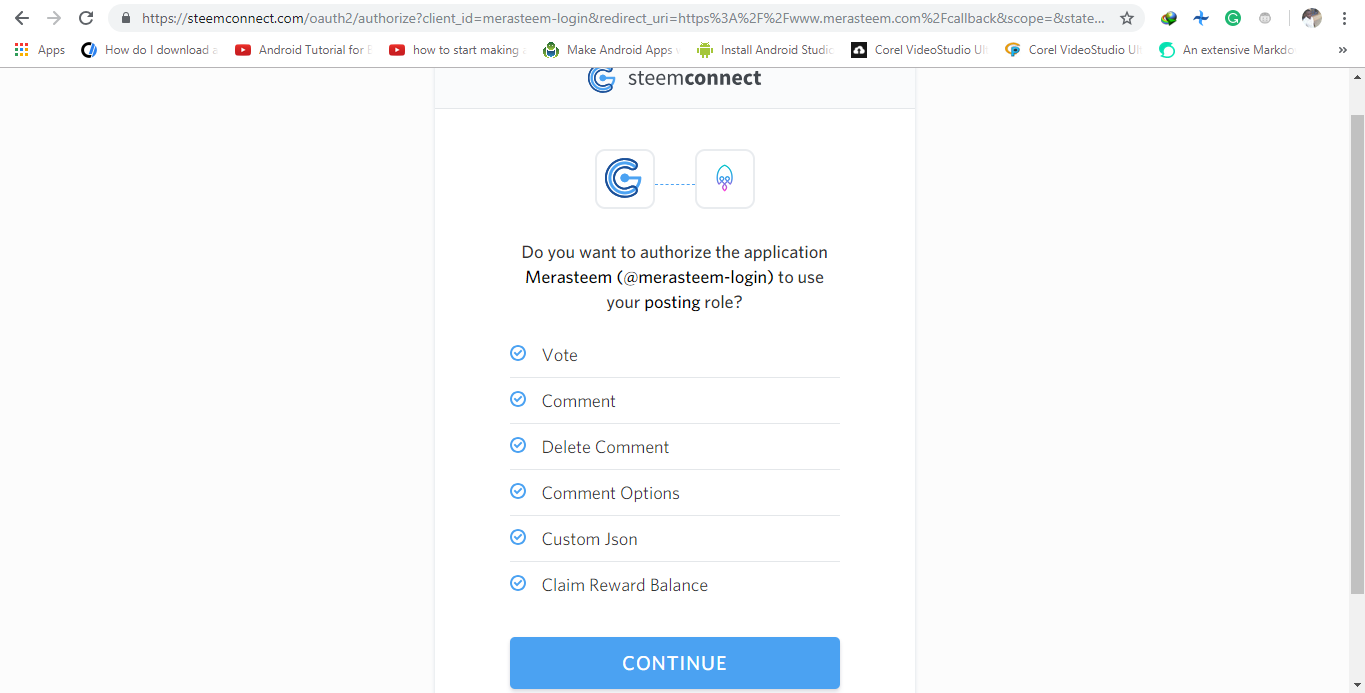The height and width of the screenshot is (693, 1365).
Task: Click the page's vertical scrollbar
Action: (x=1357, y=350)
